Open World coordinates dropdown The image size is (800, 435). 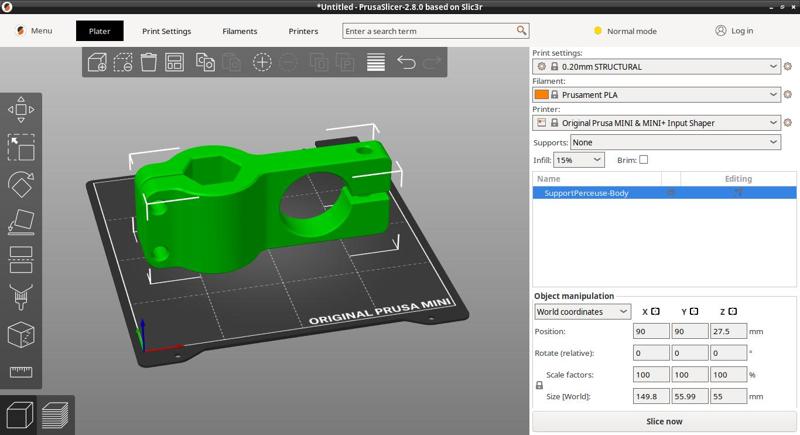tap(582, 312)
